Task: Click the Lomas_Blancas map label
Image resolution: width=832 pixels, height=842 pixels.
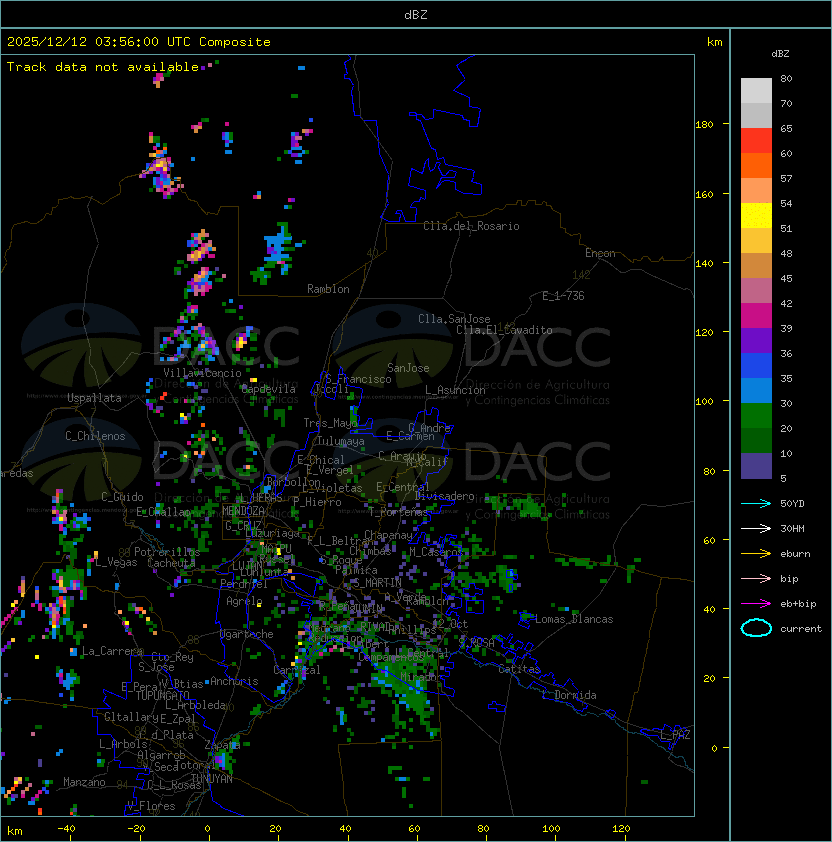Action: pos(574,619)
